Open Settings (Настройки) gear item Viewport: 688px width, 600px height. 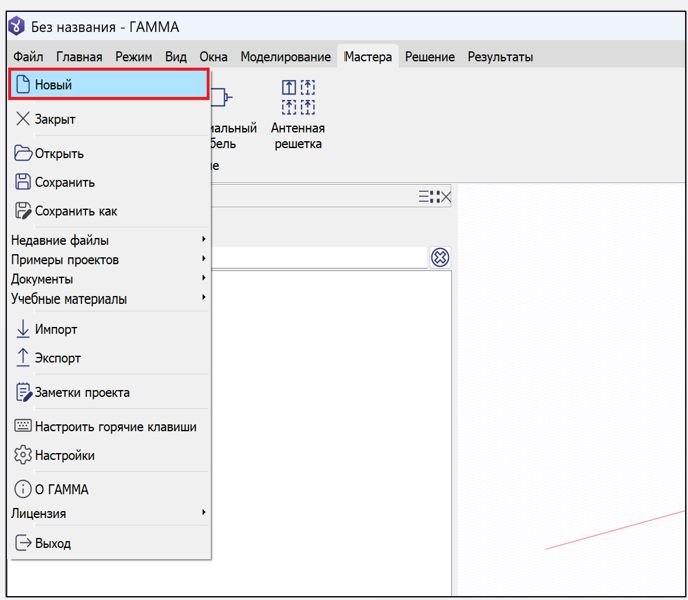[x=65, y=455]
